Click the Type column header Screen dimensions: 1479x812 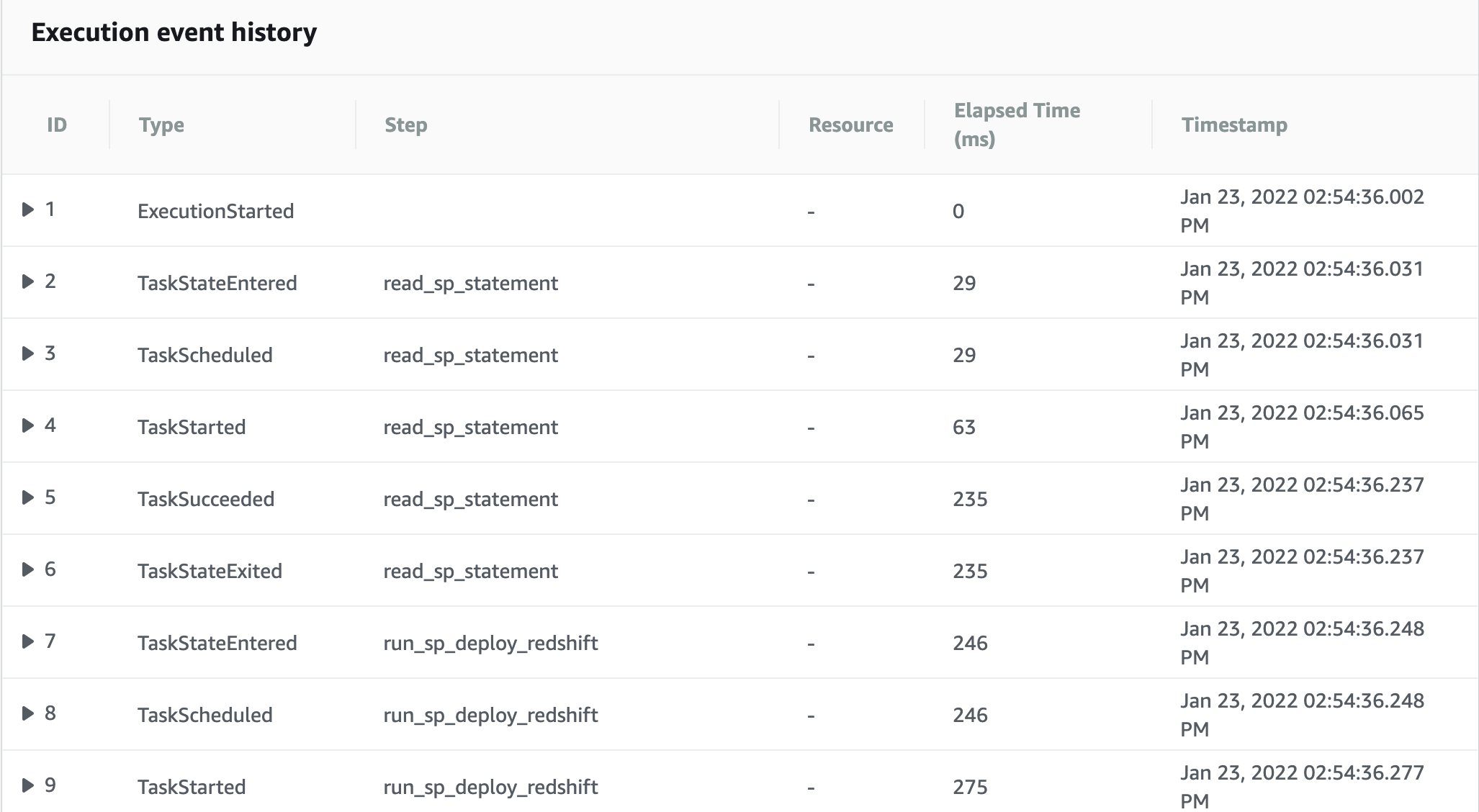(x=161, y=125)
